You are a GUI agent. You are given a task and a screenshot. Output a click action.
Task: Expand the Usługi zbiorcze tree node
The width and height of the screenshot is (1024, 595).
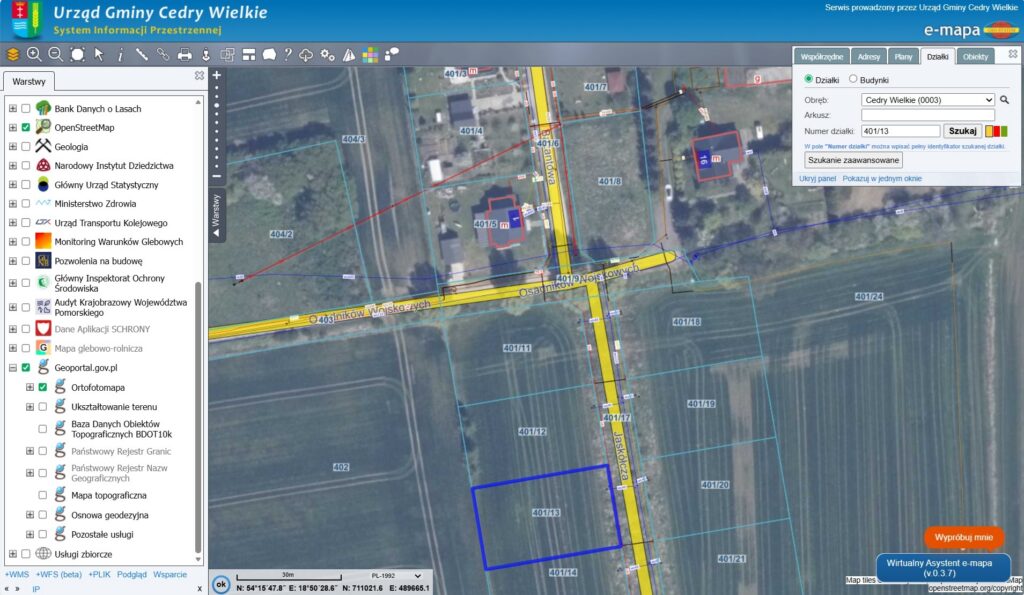pyautogui.click(x=12, y=554)
